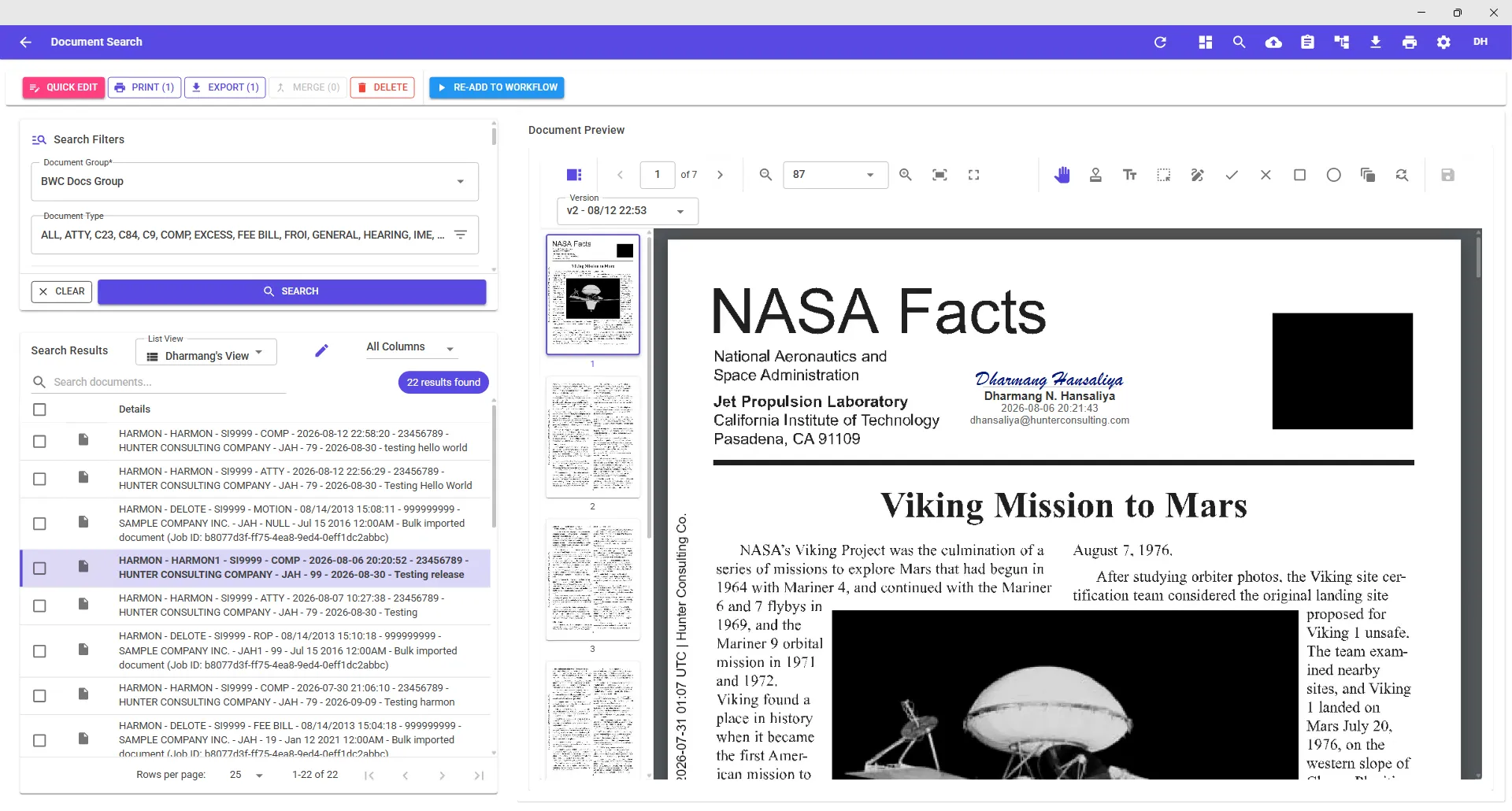Zoom out the document preview
This screenshot has width=1512, height=811.
[x=765, y=175]
